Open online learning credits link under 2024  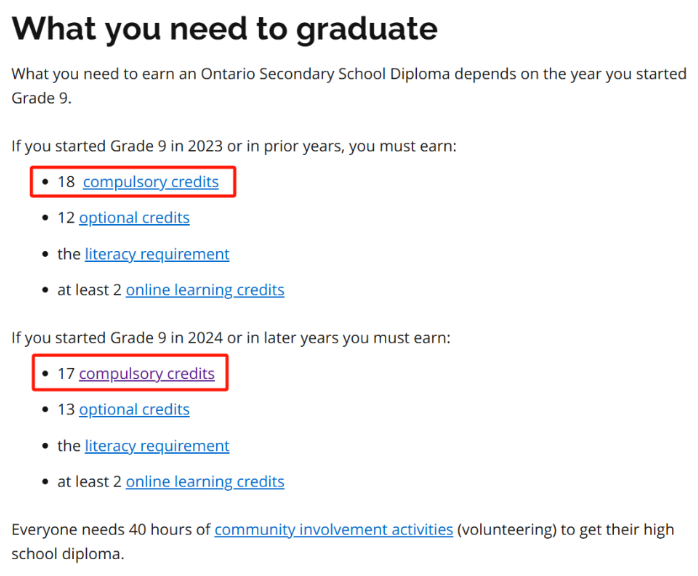tap(205, 482)
